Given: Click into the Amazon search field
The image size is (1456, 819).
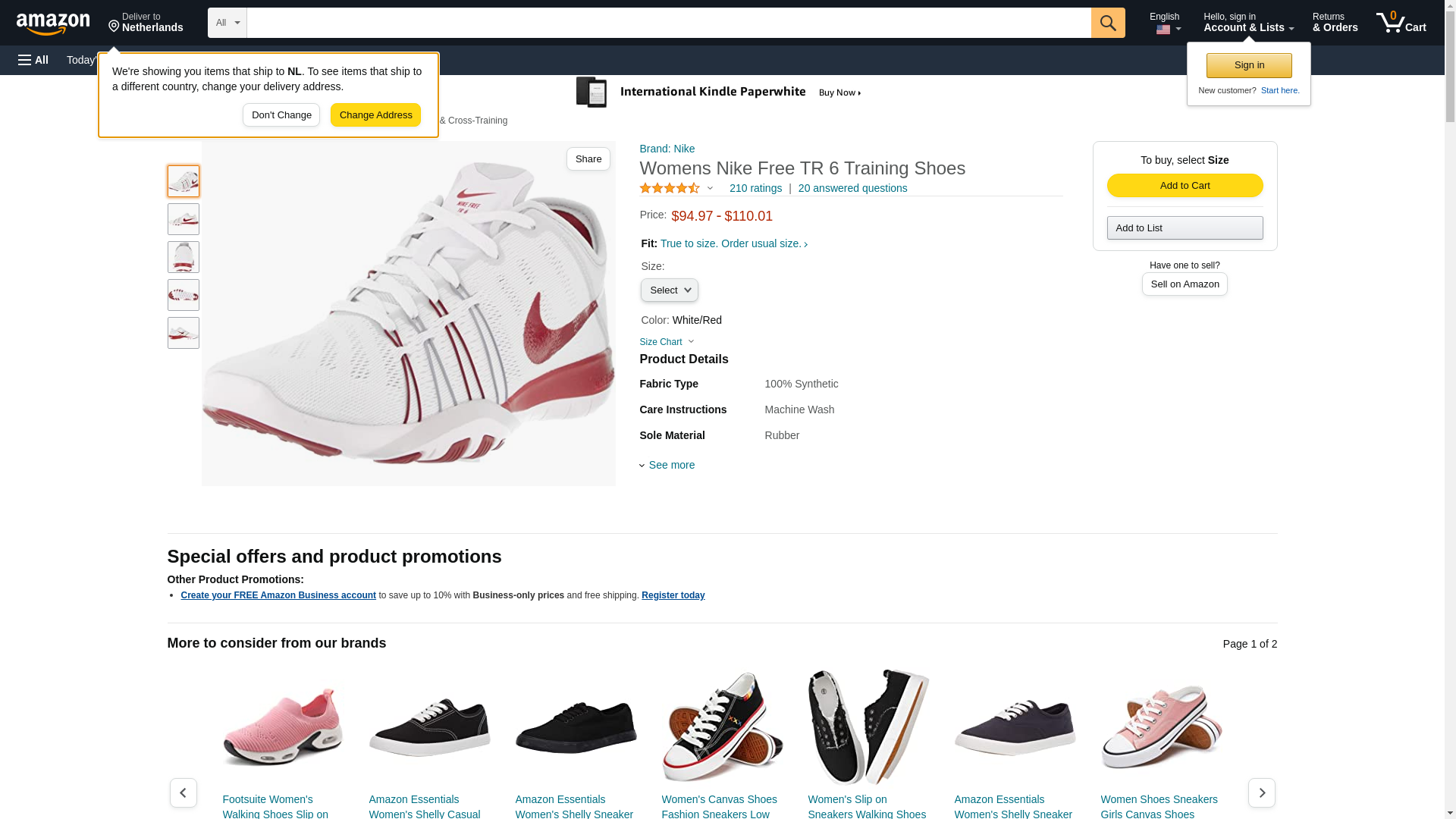Looking at the screenshot, I should click(x=668, y=23).
